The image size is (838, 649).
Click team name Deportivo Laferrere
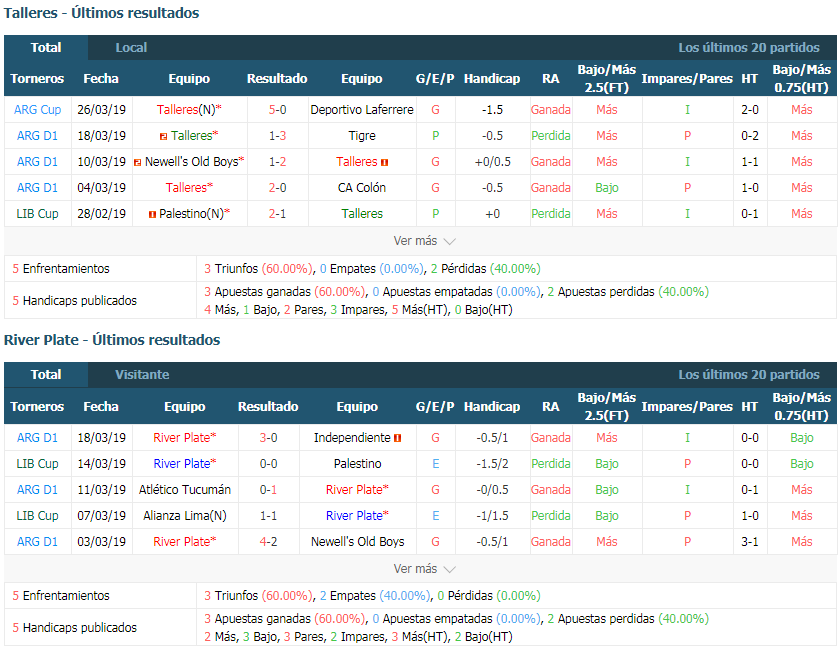[x=362, y=110]
